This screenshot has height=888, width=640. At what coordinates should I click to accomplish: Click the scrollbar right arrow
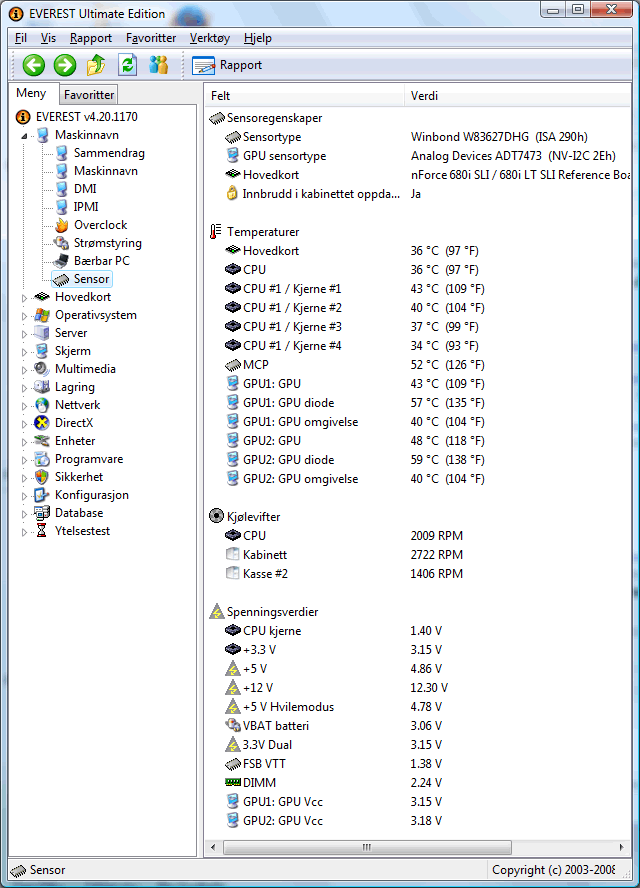tap(621, 847)
